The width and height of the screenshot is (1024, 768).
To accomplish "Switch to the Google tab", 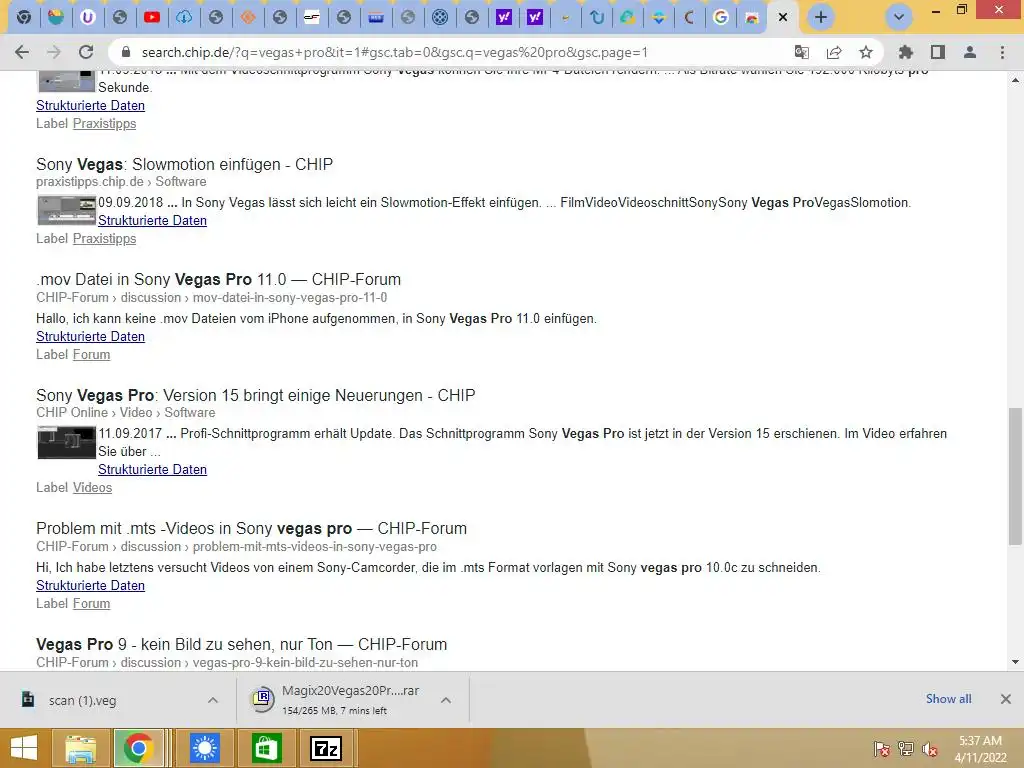I will [x=720, y=17].
